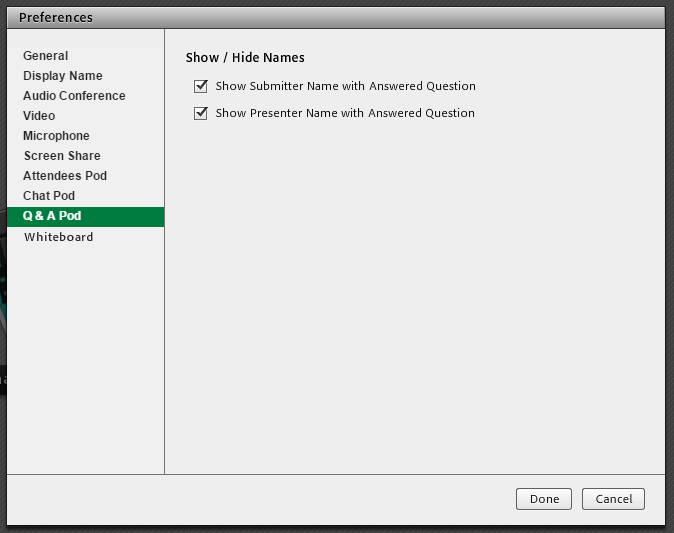This screenshot has width=674, height=533.
Task: Toggle the Show Presenter Name checkbox
Action: click(x=201, y=113)
